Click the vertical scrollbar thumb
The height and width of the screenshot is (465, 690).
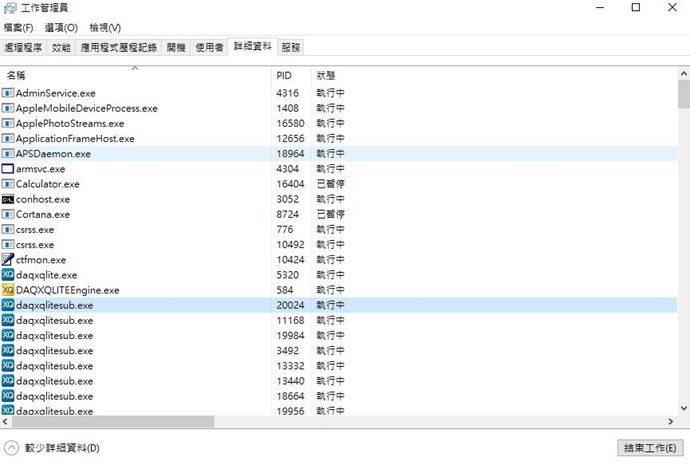[684, 95]
